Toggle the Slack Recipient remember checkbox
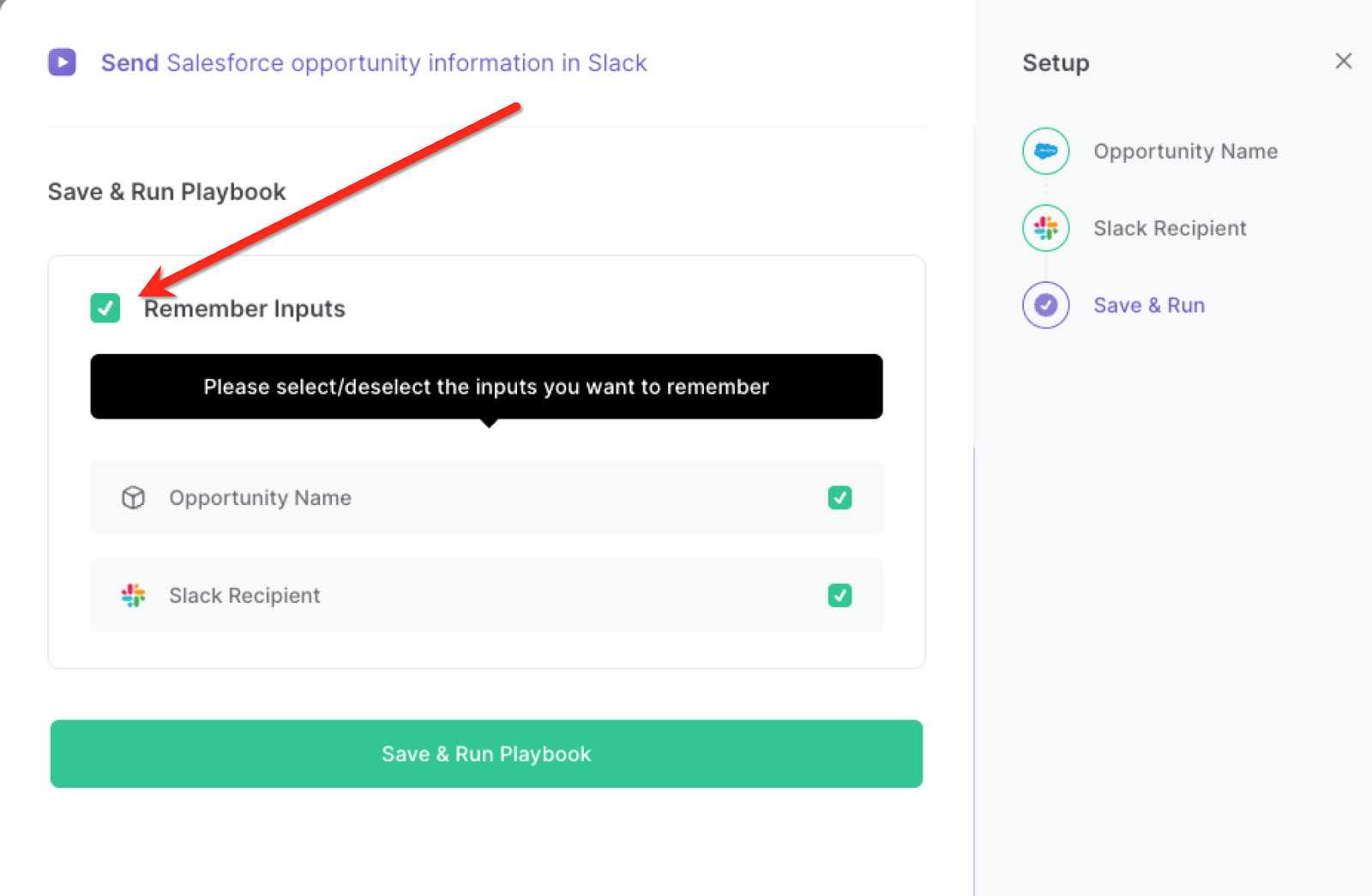1372x896 pixels. click(x=839, y=595)
